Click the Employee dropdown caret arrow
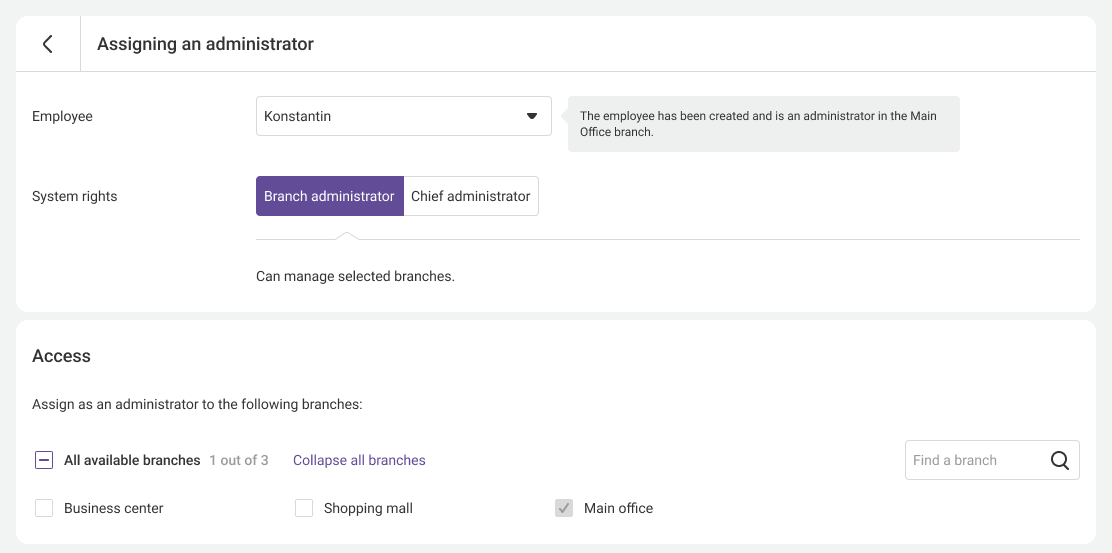The width and height of the screenshot is (1112, 553). pyautogui.click(x=532, y=116)
